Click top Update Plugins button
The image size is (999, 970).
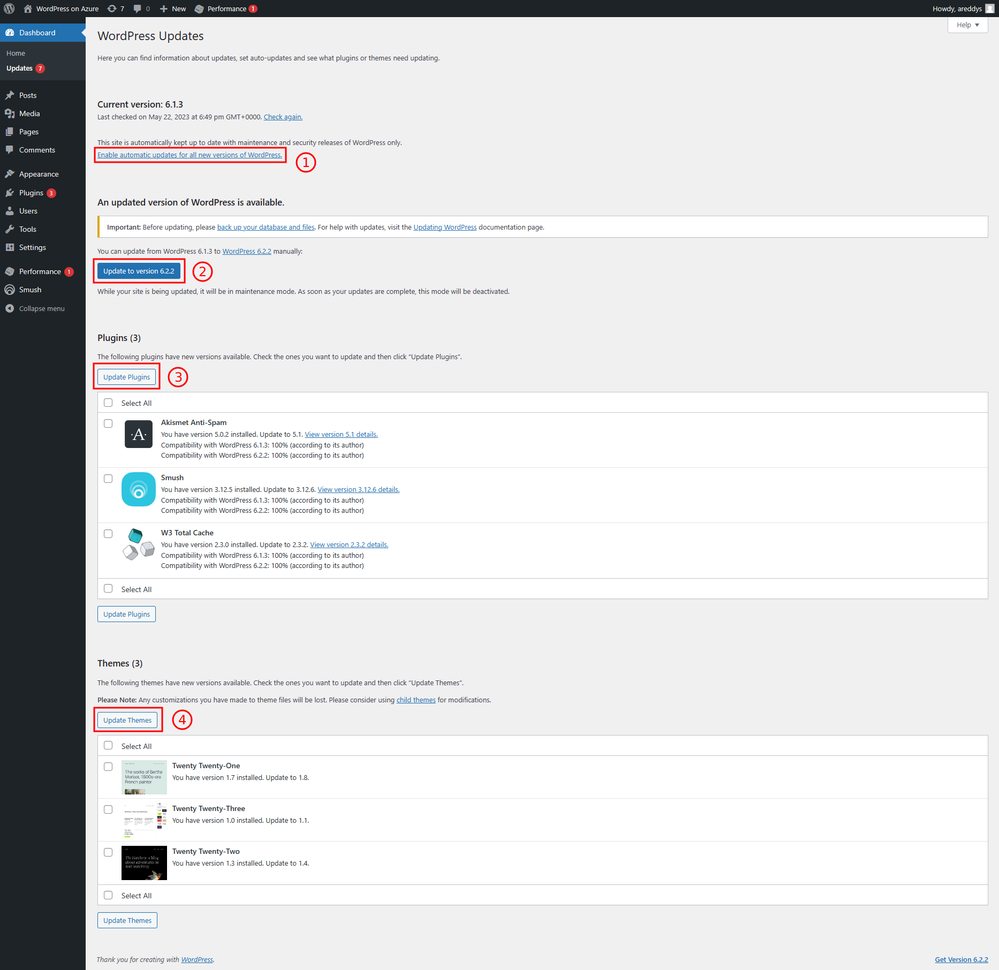[127, 377]
